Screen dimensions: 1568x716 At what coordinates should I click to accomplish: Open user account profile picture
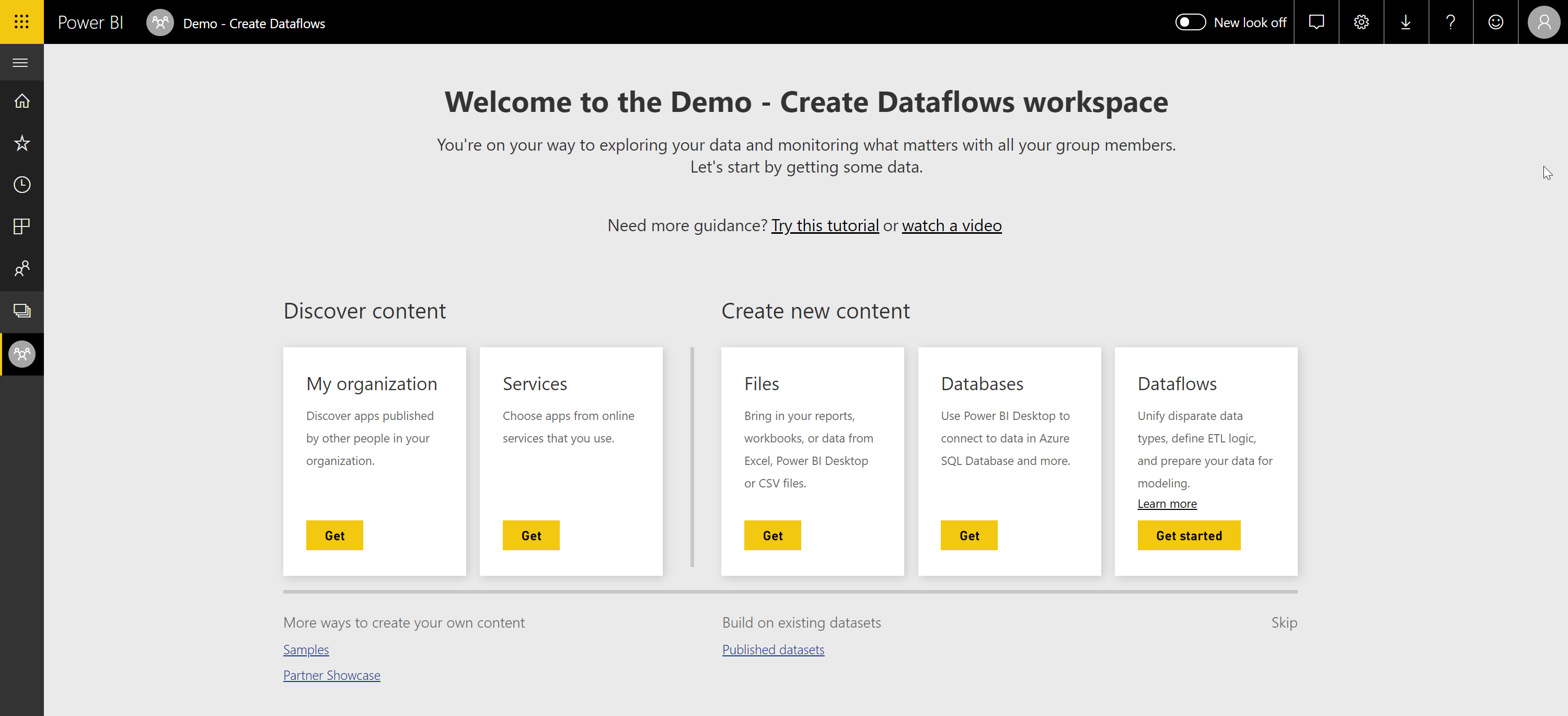pyautogui.click(x=1543, y=22)
